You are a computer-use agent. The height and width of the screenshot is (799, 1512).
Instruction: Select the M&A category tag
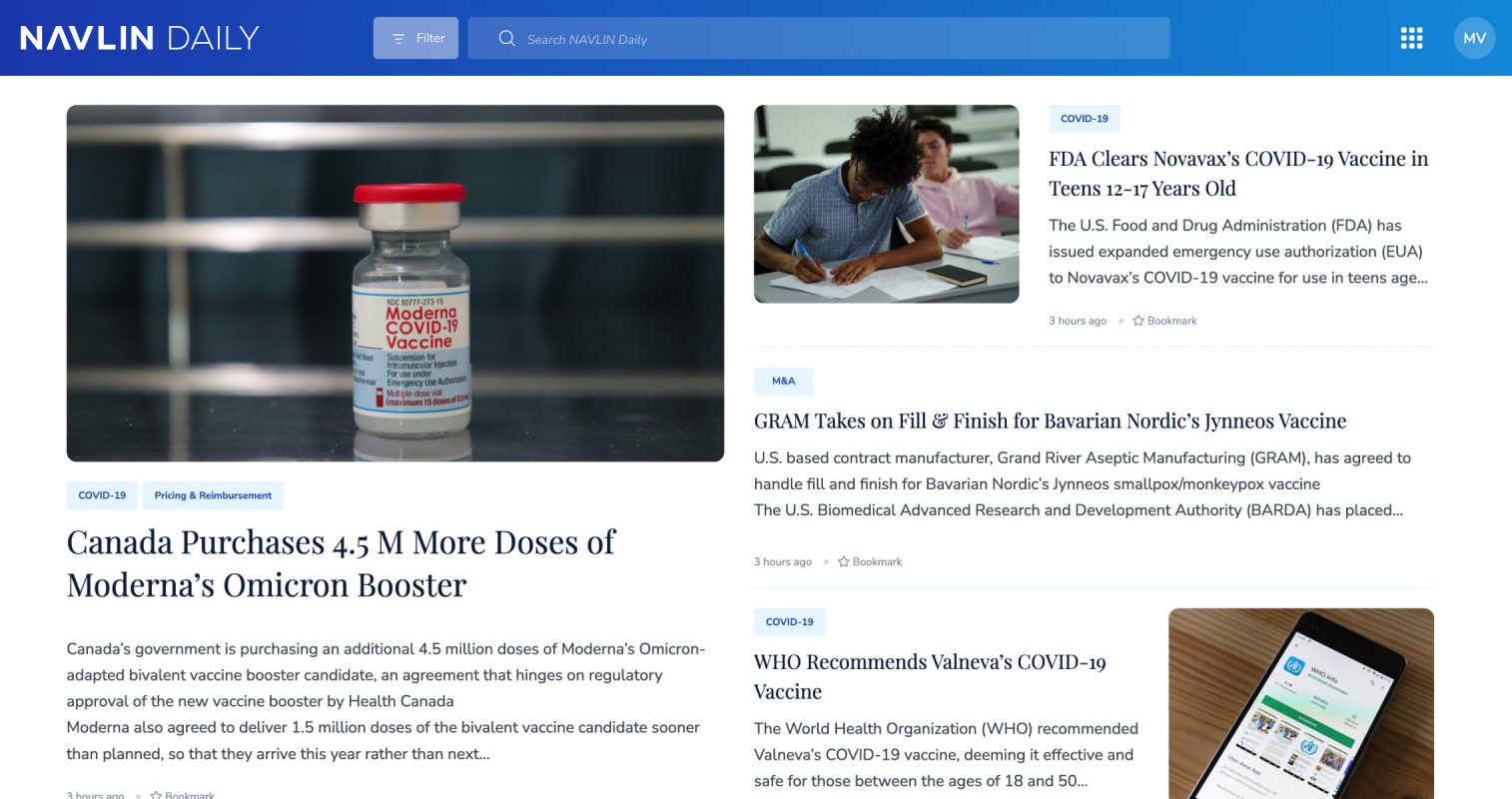pos(783,381)
